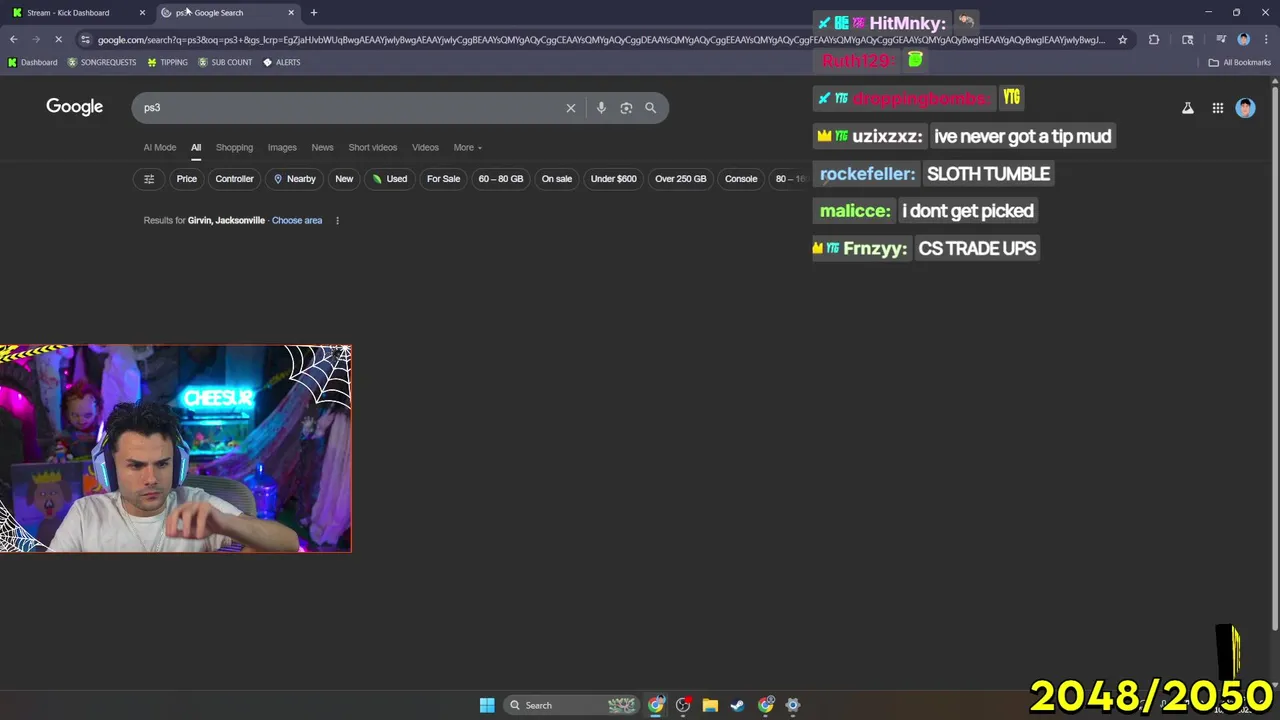Apply the Console filter chip
The image size is (1280, 720).
[x=741, y=179]
